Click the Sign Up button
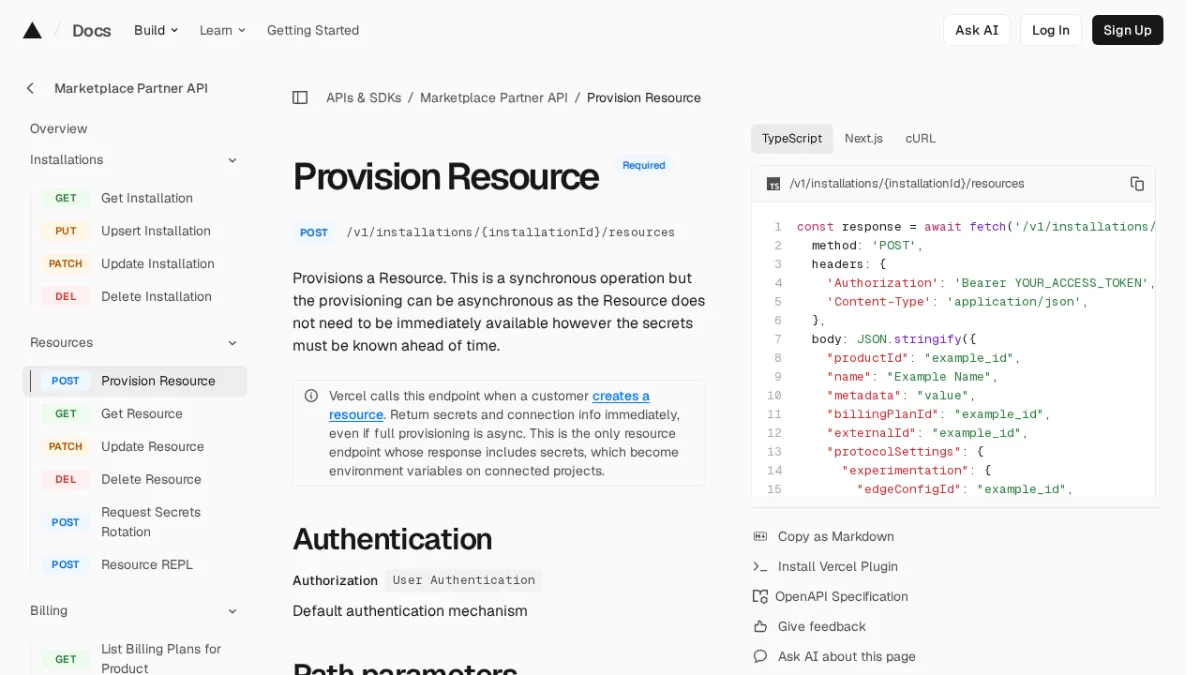 (x=1128, y=30)
